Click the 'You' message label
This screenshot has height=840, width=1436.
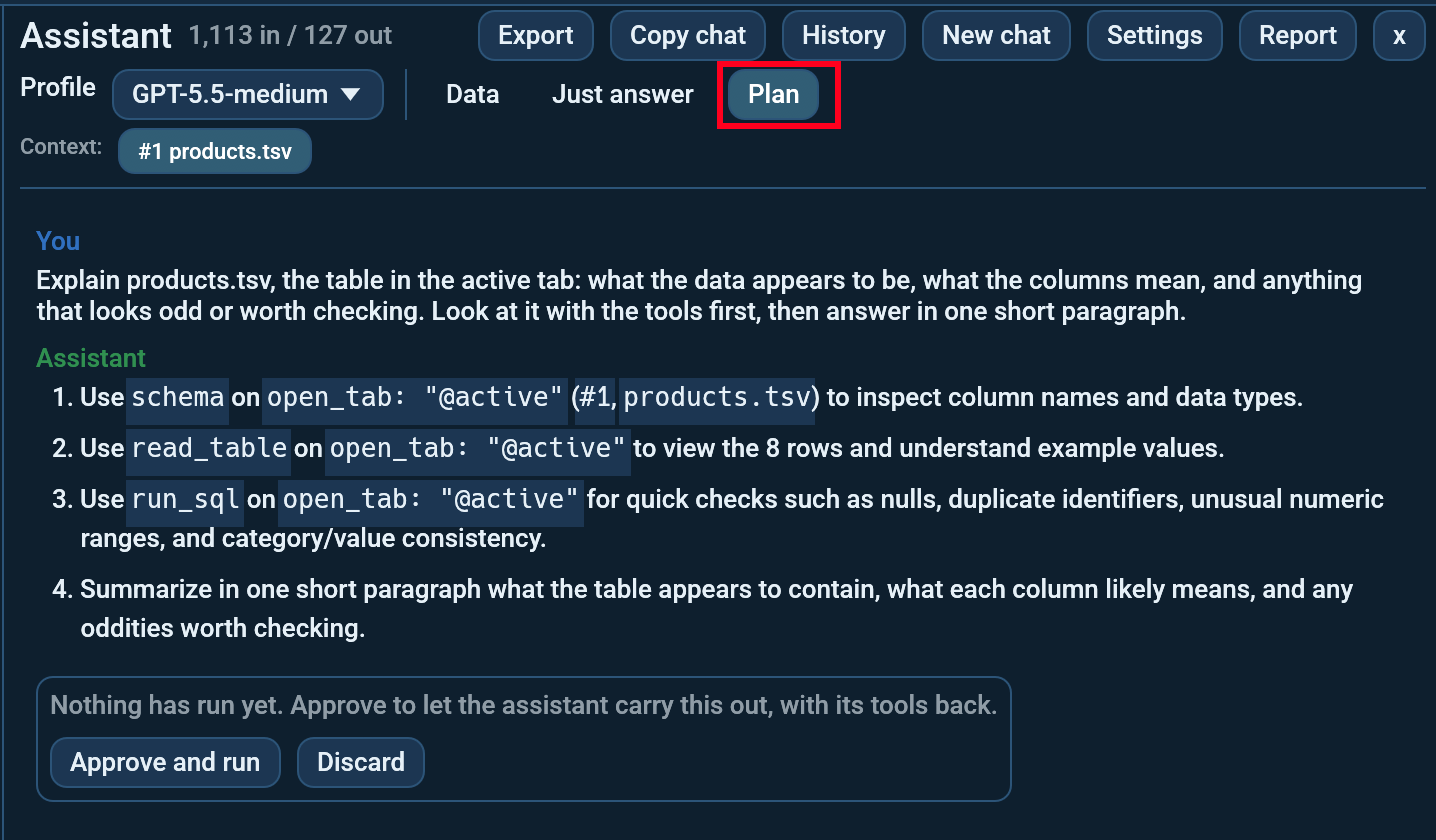58,241
